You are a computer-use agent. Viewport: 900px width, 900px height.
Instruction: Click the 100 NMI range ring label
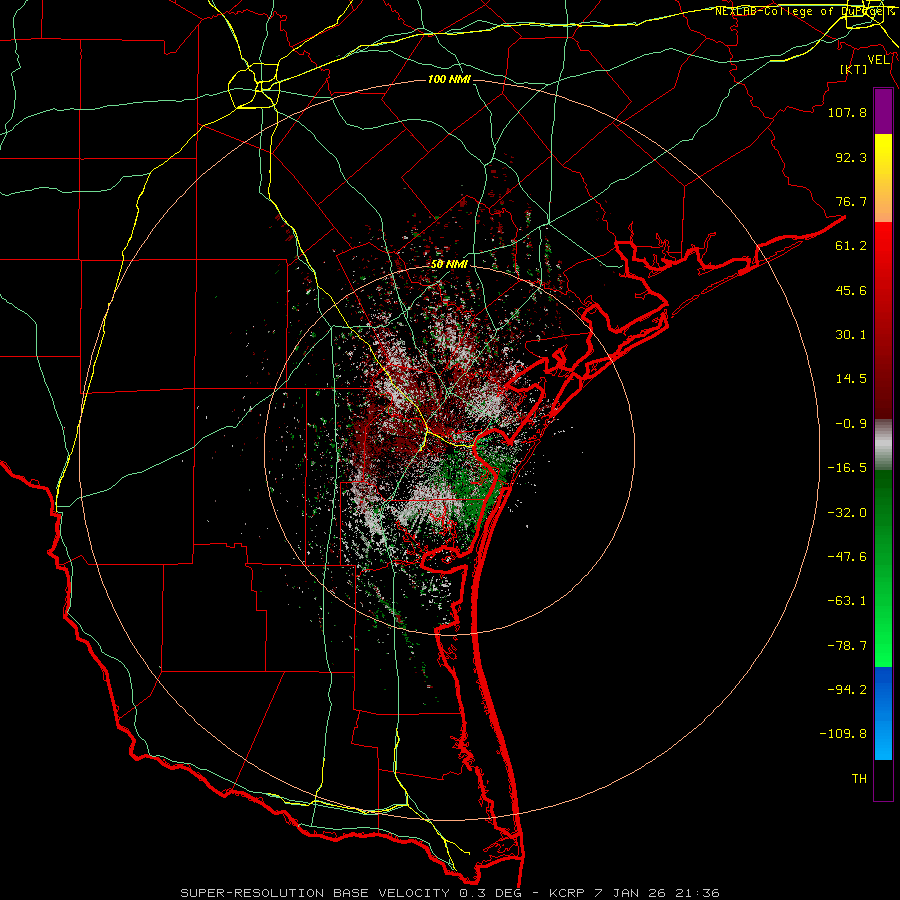[x=449, y=79]
